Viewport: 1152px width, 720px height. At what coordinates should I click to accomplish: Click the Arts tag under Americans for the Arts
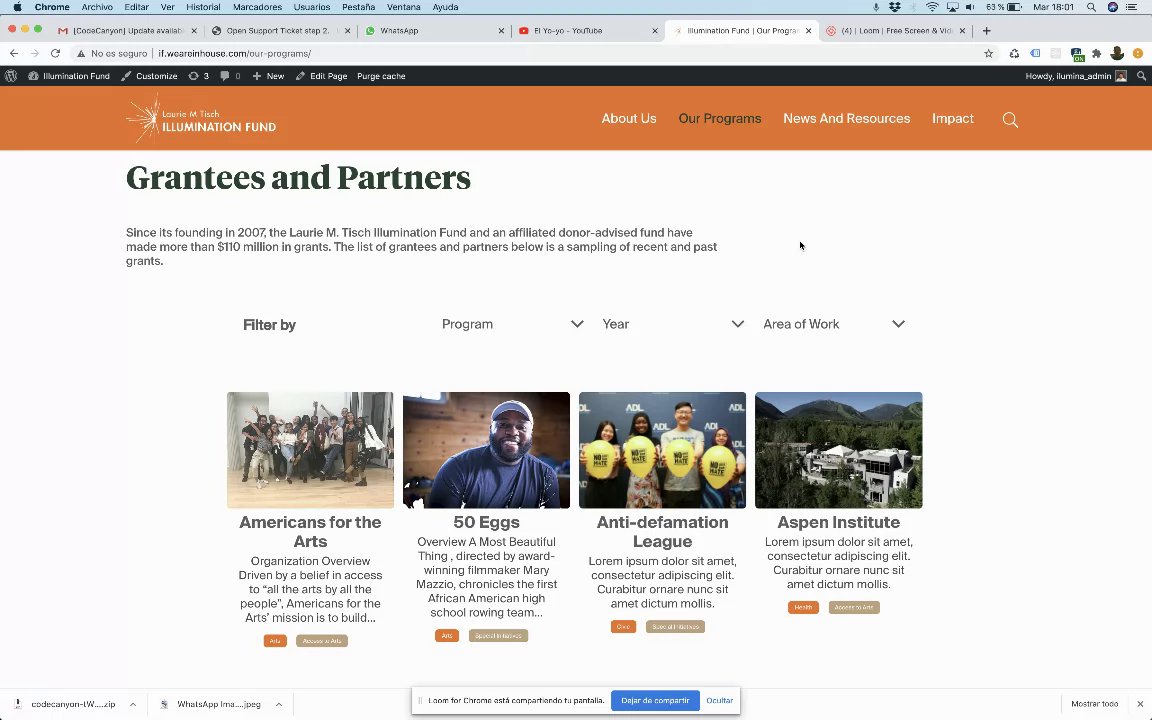click(x=275, y=641)
